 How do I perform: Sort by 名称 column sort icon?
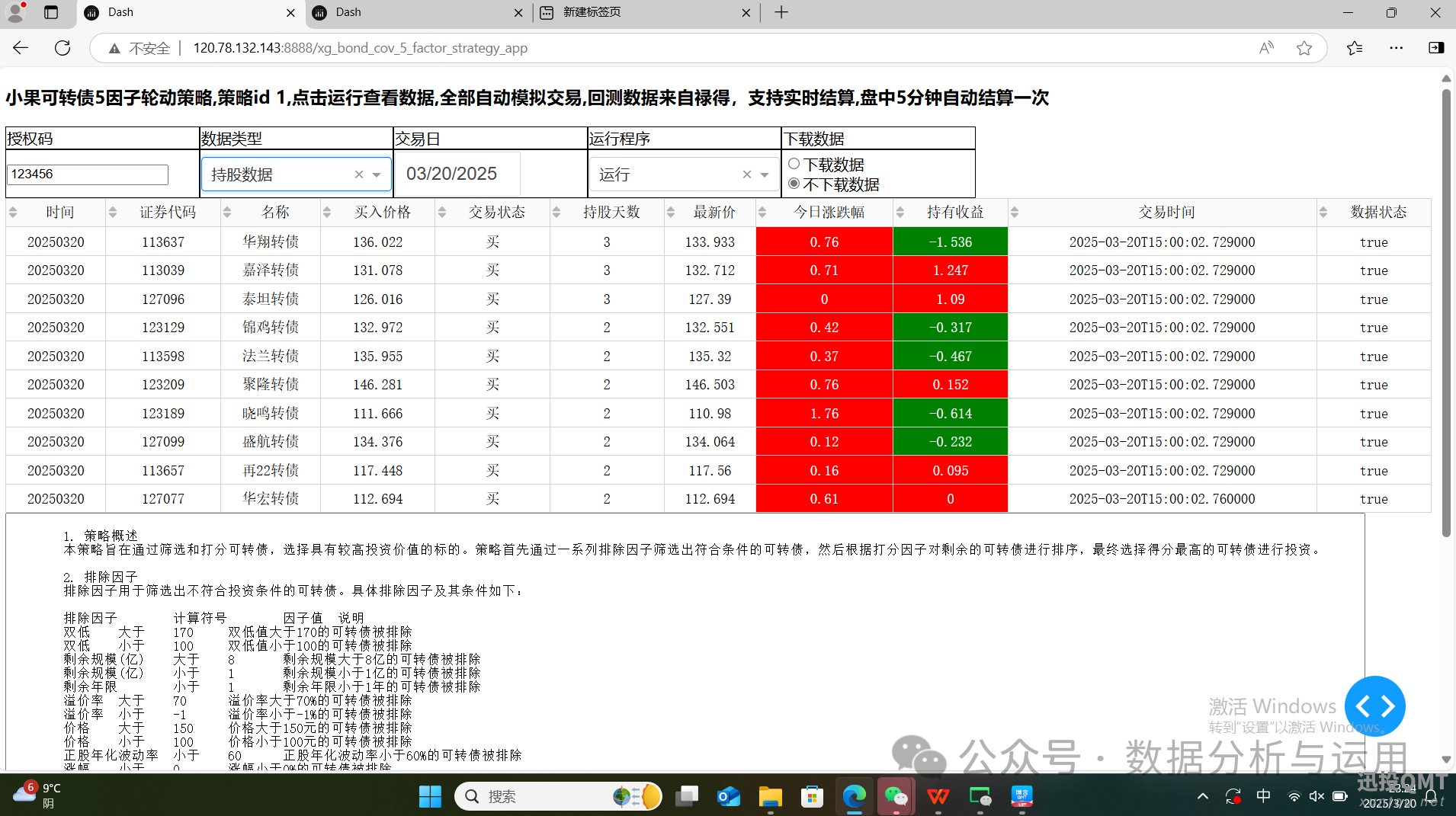click(x=227, y=213)
